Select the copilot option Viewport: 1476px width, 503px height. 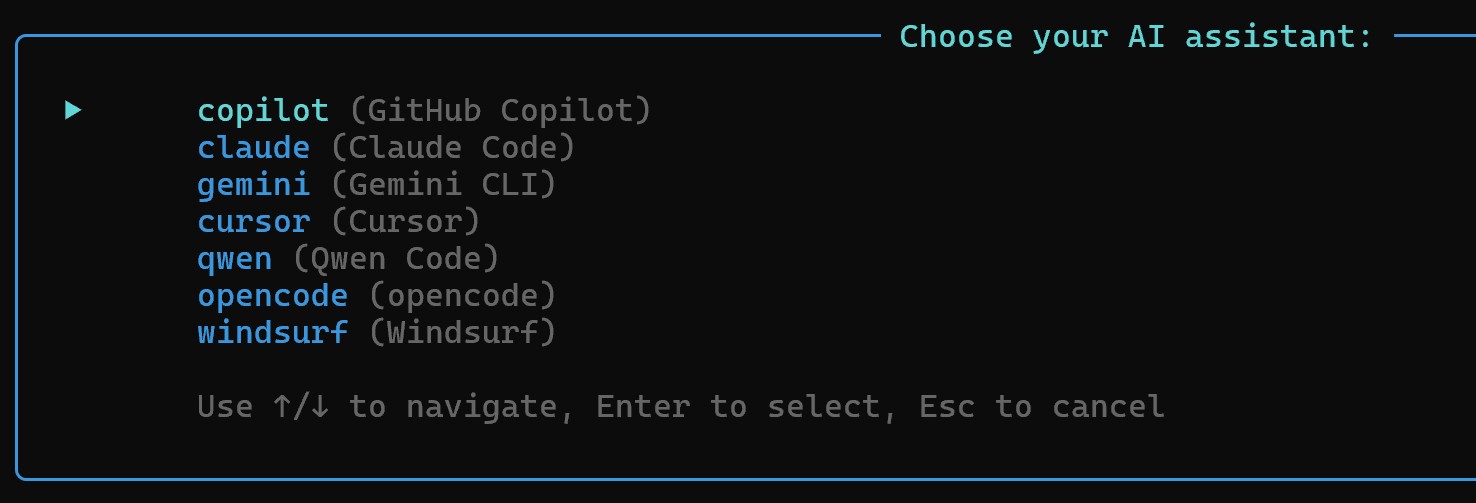pos(263,110)
